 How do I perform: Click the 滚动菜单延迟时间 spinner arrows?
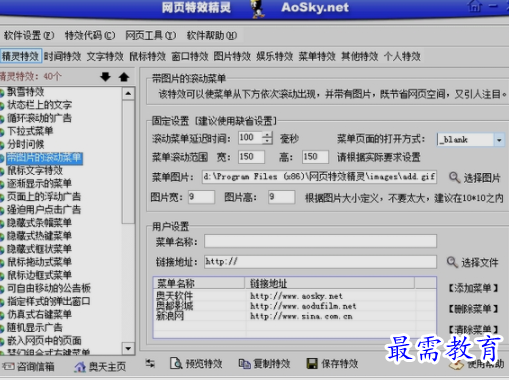[267, 138]
